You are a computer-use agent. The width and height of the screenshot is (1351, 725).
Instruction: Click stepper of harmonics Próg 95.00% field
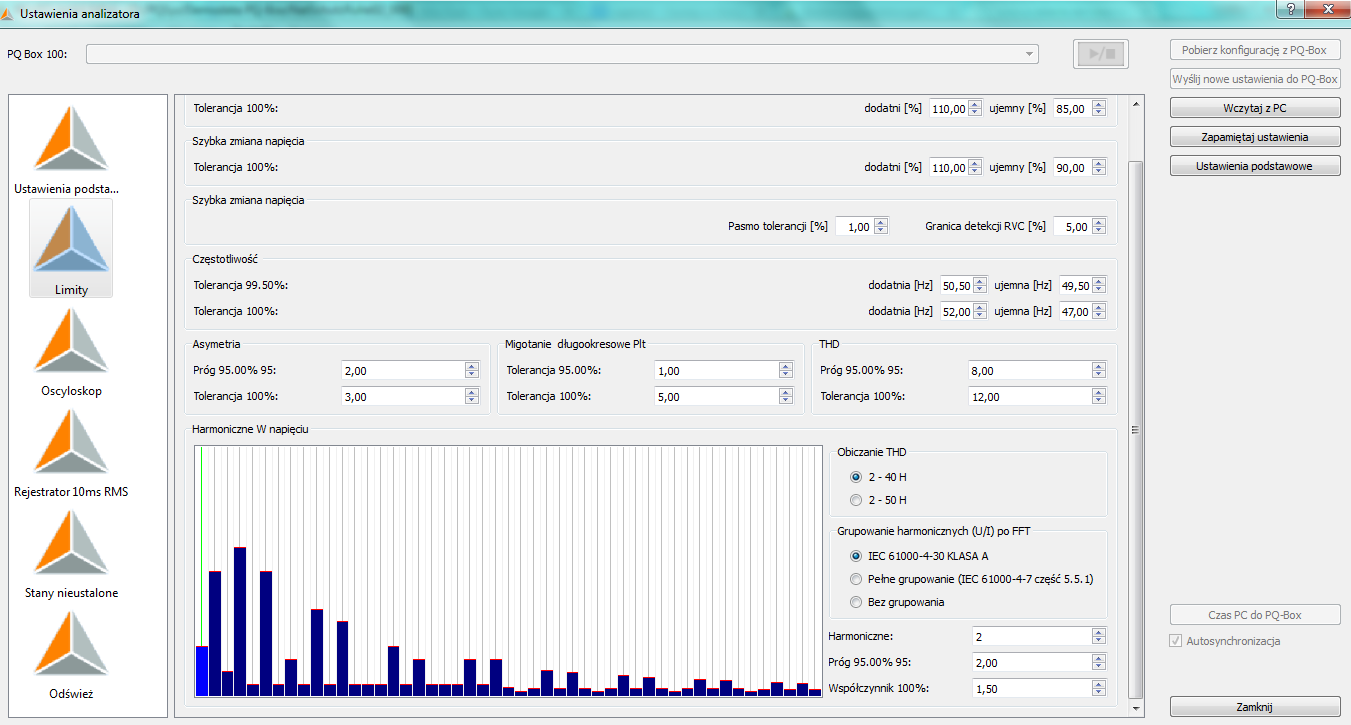coord(1099,662)
